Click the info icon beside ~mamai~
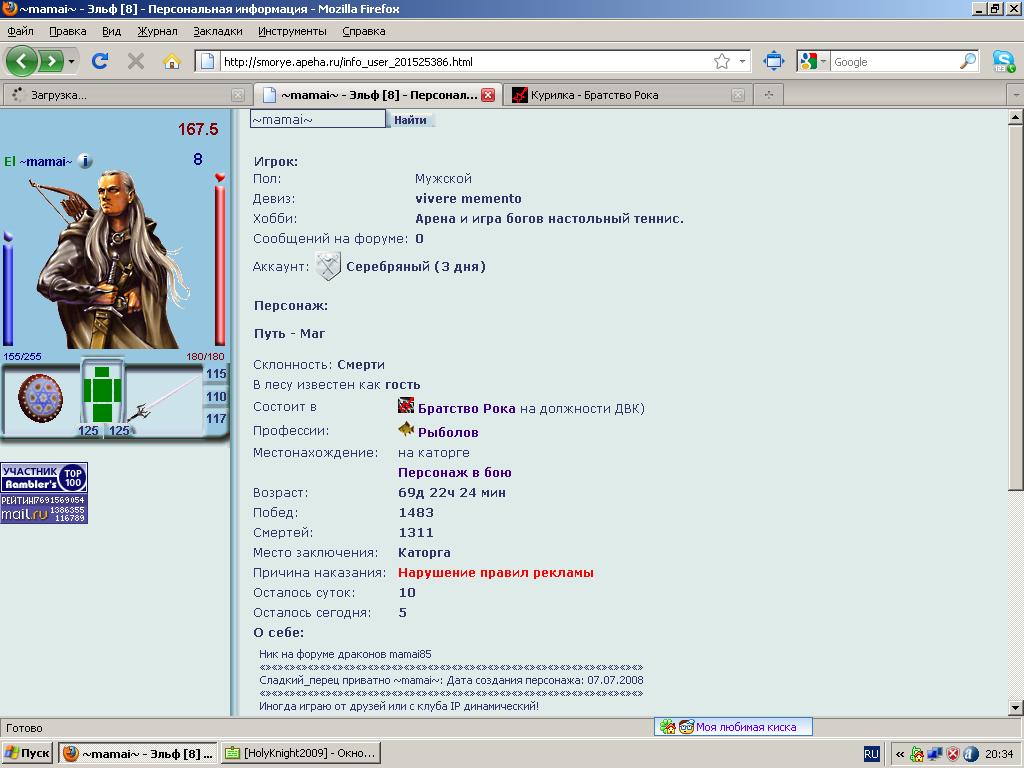 pyautogui.click(x=85, y=161)
